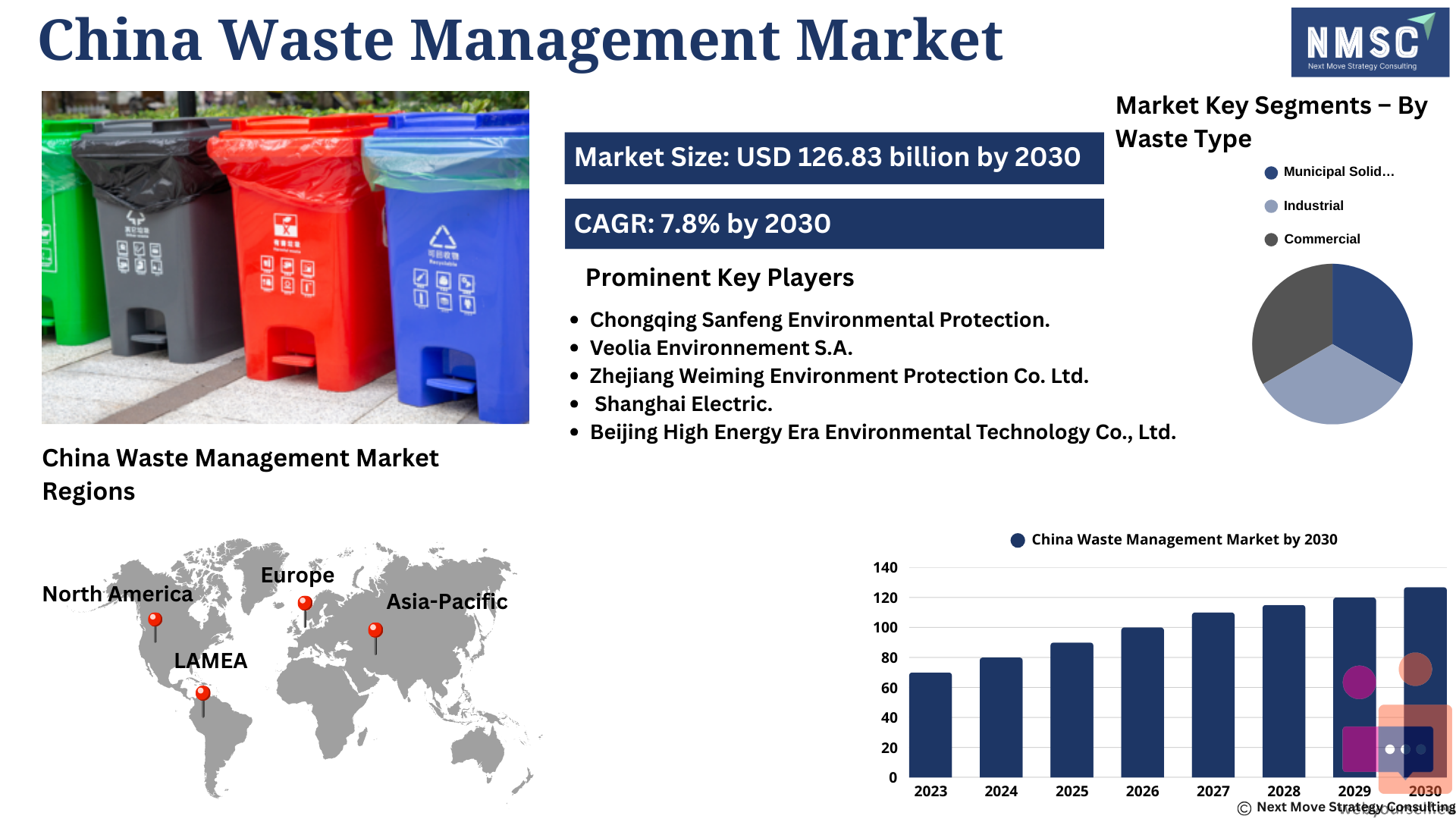Click the waste bins photo

pos(285,258)
